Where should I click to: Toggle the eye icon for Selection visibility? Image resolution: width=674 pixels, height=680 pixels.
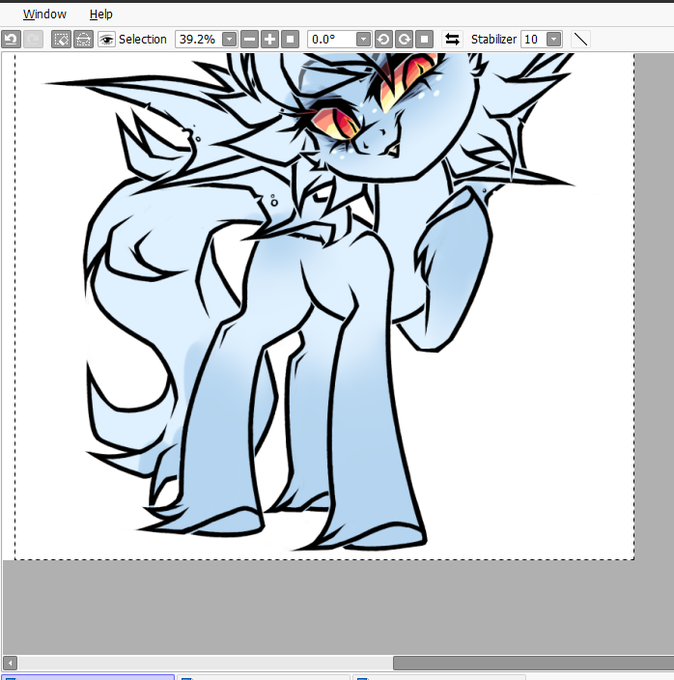[x=106, y=39]
